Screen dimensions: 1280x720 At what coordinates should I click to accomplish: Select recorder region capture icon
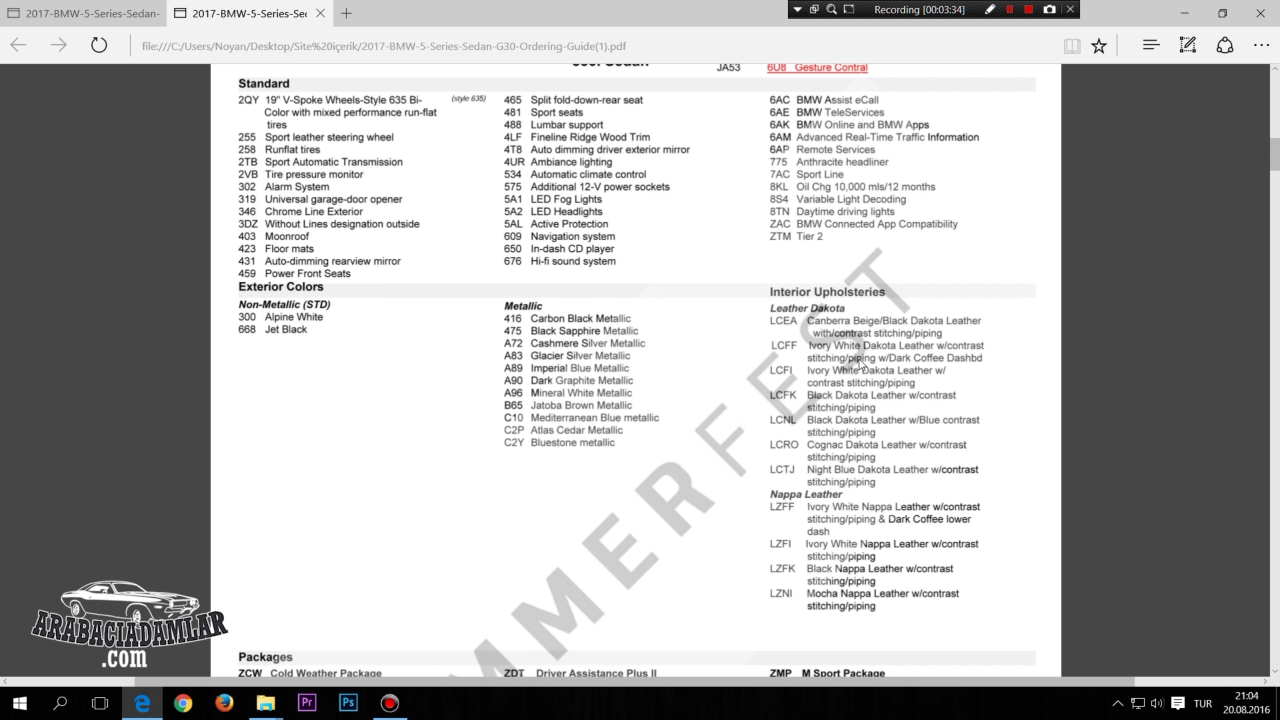point(849,9)
